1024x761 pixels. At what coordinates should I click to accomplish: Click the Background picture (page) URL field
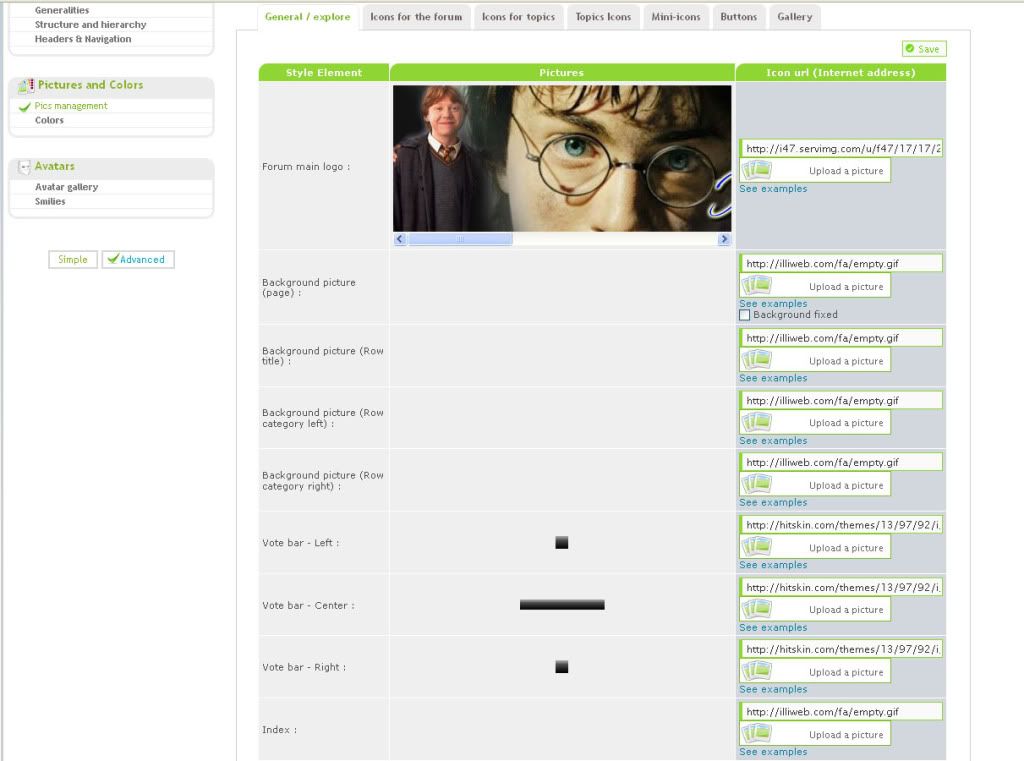tap(841, 263)
